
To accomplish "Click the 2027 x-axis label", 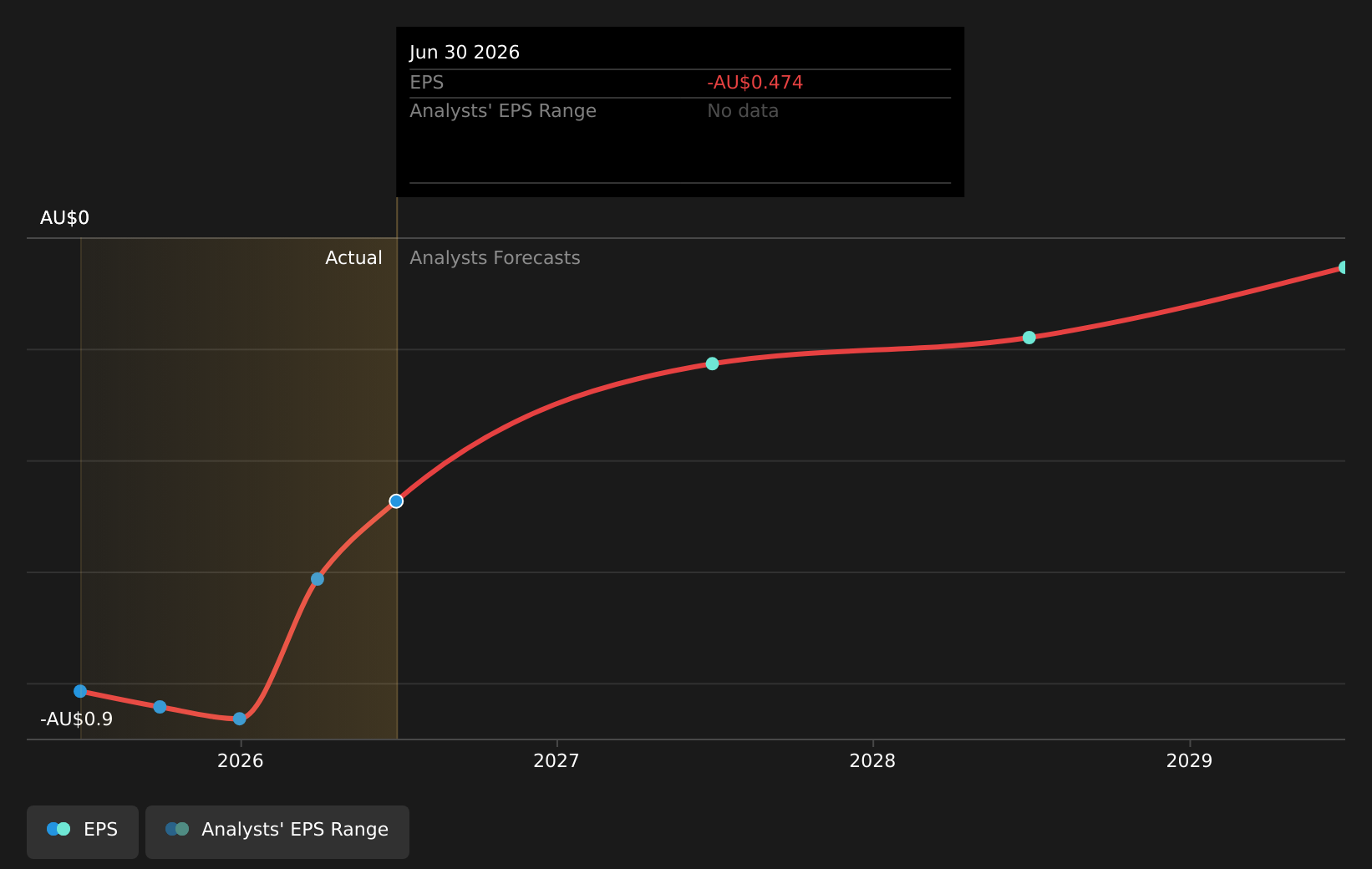I will 556,761.
